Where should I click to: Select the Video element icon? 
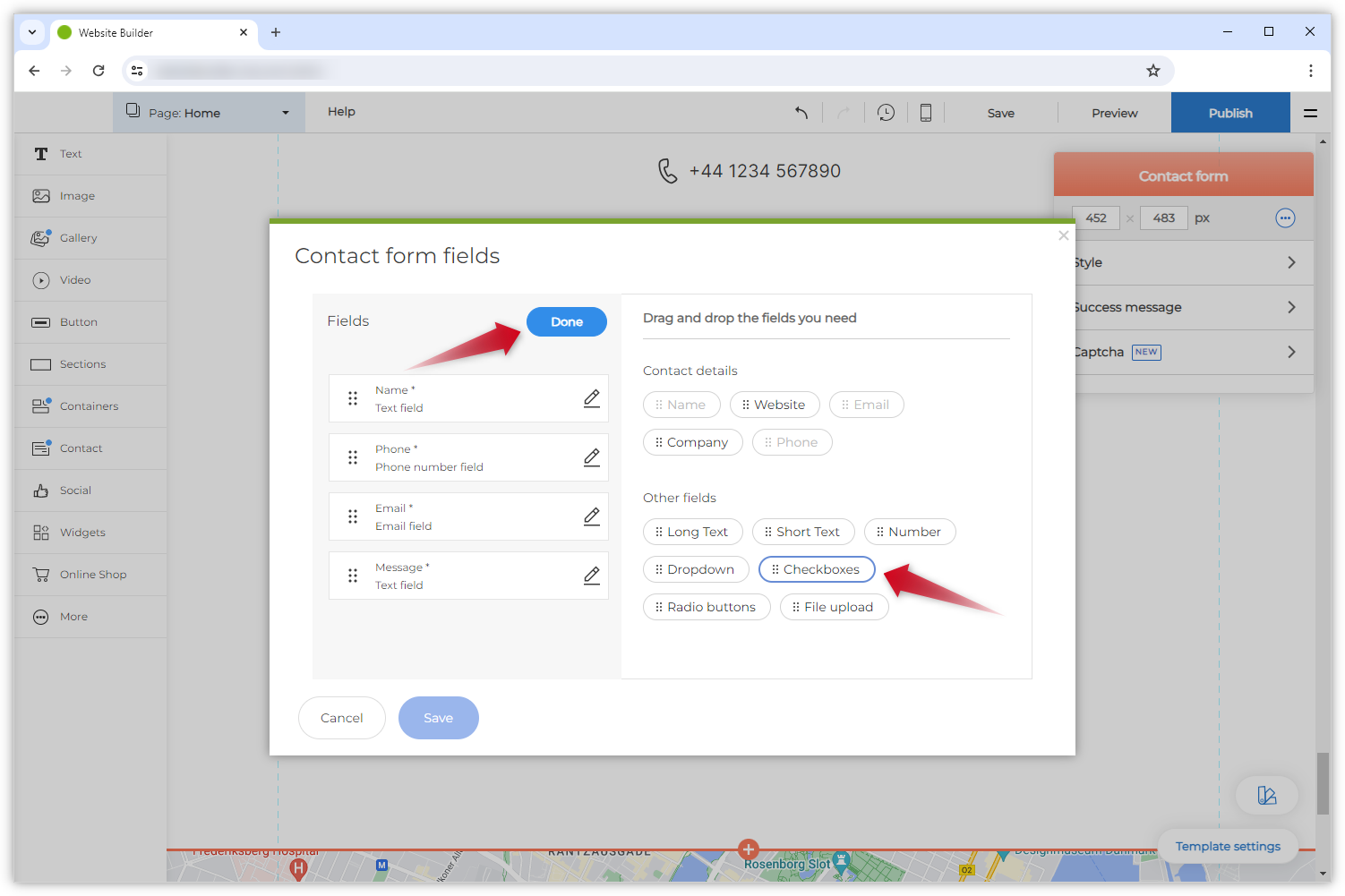(41, 279)
